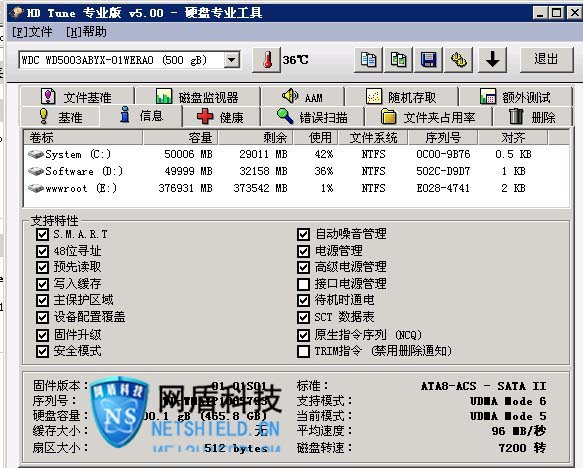Click the black down arrow icon
The image size is (583, 468).
pos(493,60)
